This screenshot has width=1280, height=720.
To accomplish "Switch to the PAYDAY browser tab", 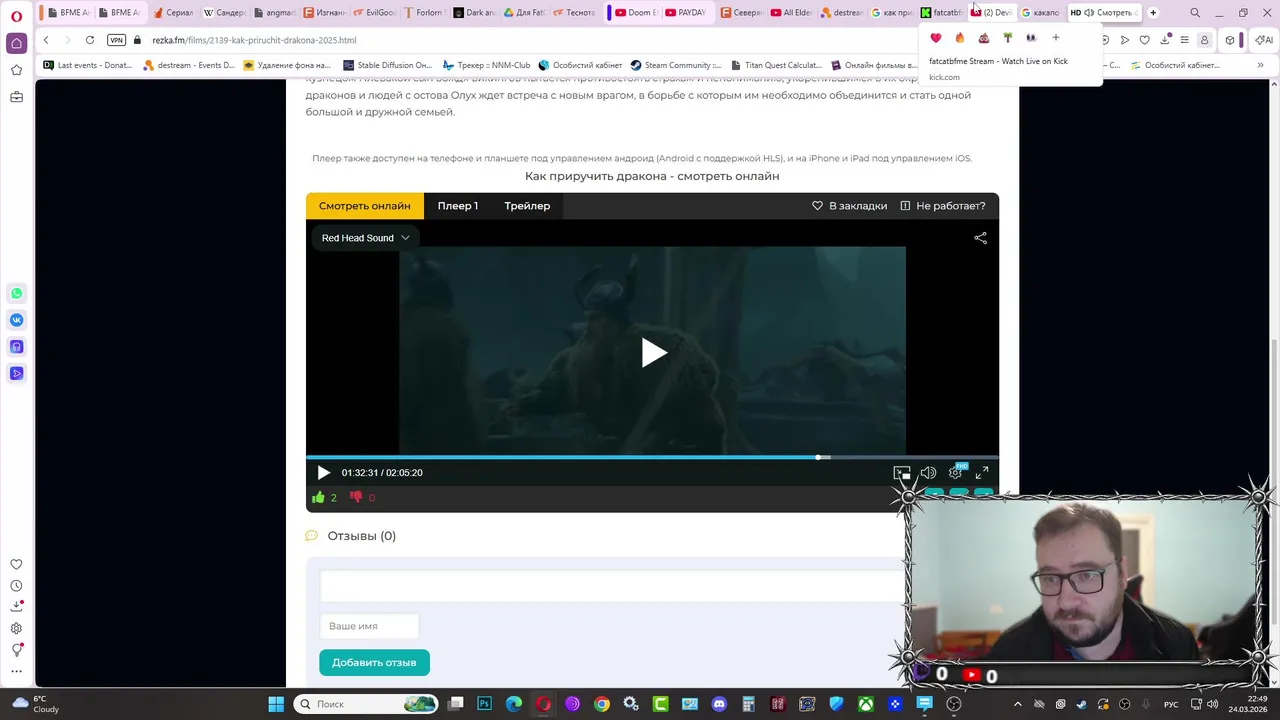I will click(685, 13).
